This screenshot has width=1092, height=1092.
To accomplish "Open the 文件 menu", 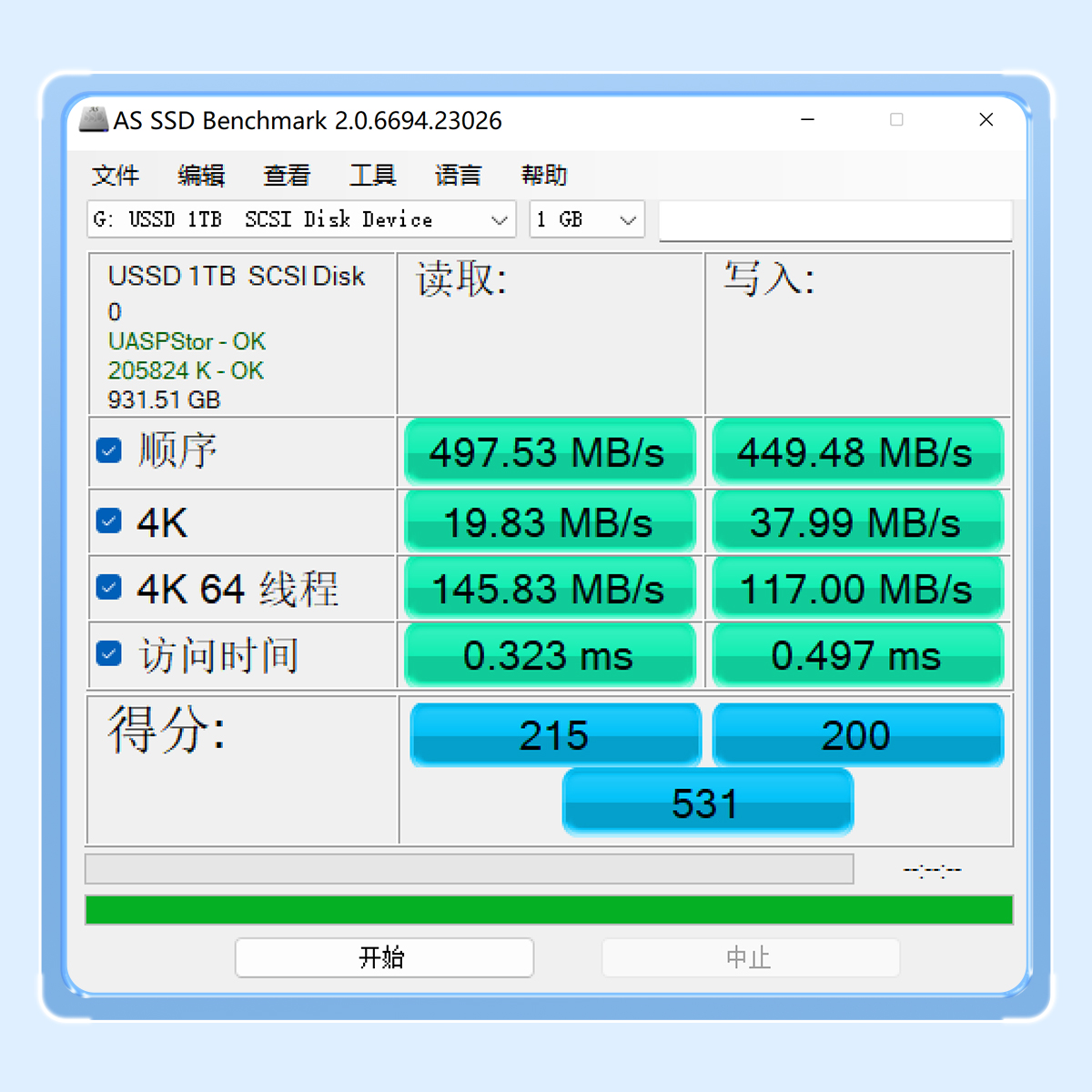I will [x=116, y=175].
